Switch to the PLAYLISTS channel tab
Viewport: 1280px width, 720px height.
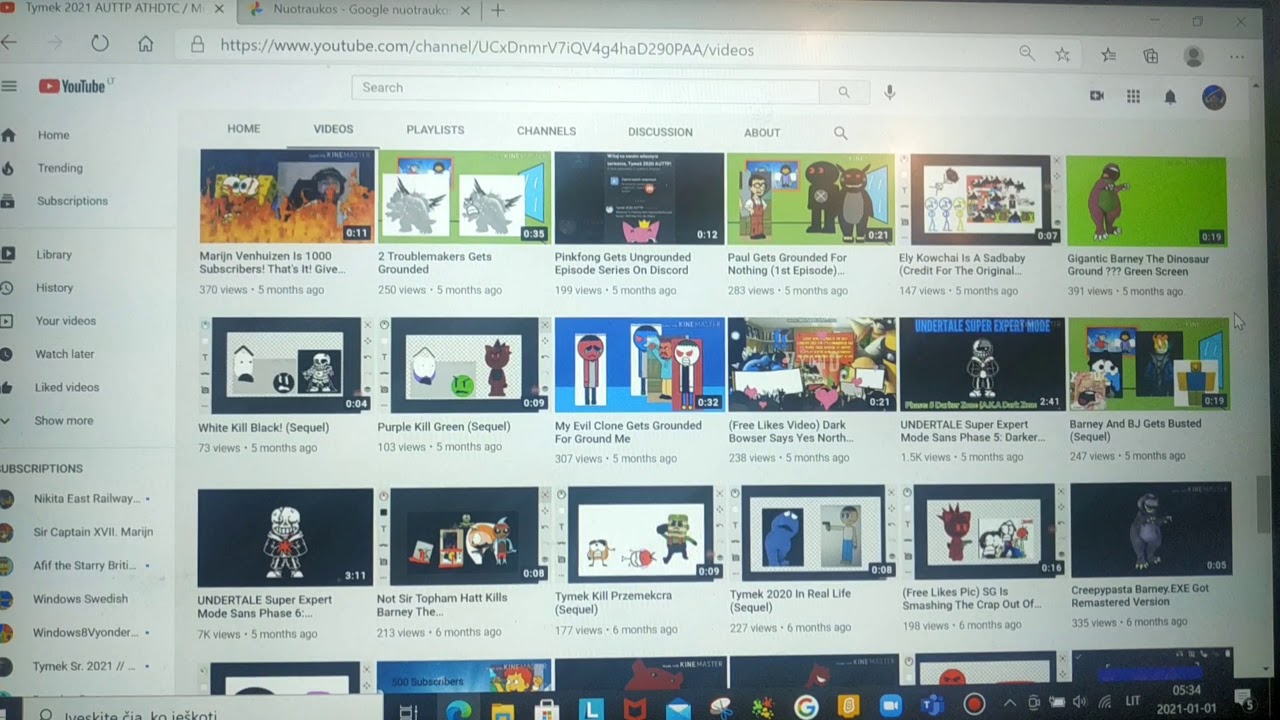click(435, 130)
